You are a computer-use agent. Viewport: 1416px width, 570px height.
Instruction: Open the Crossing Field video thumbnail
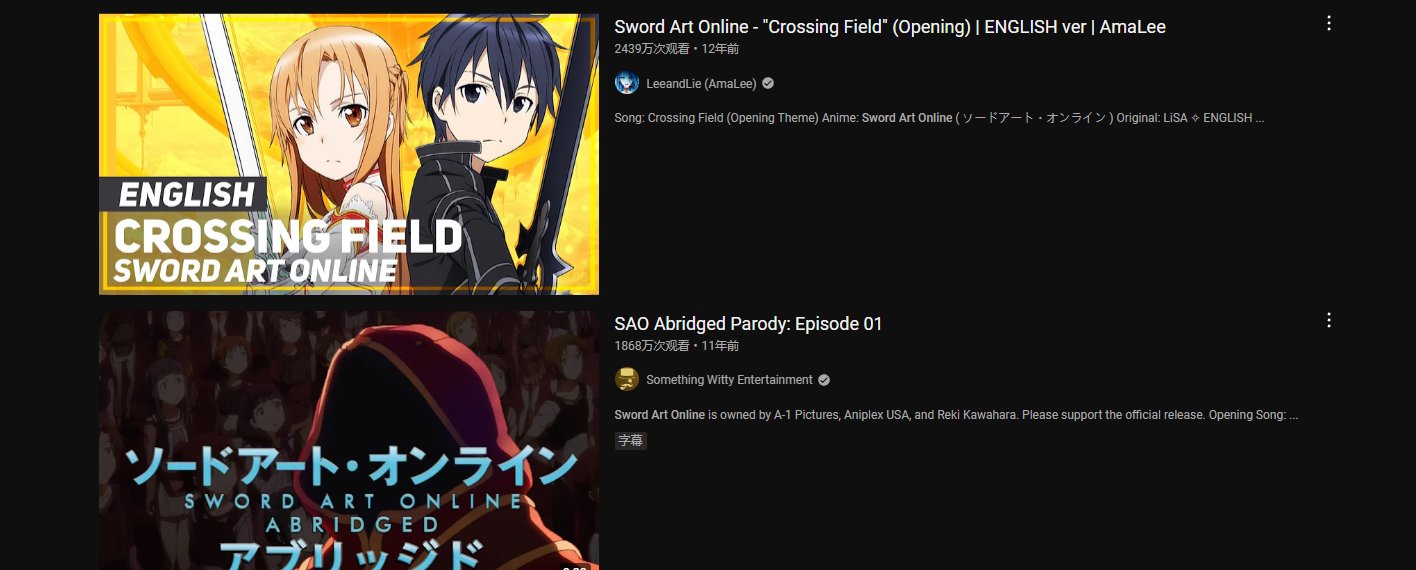tap(349, 154)
